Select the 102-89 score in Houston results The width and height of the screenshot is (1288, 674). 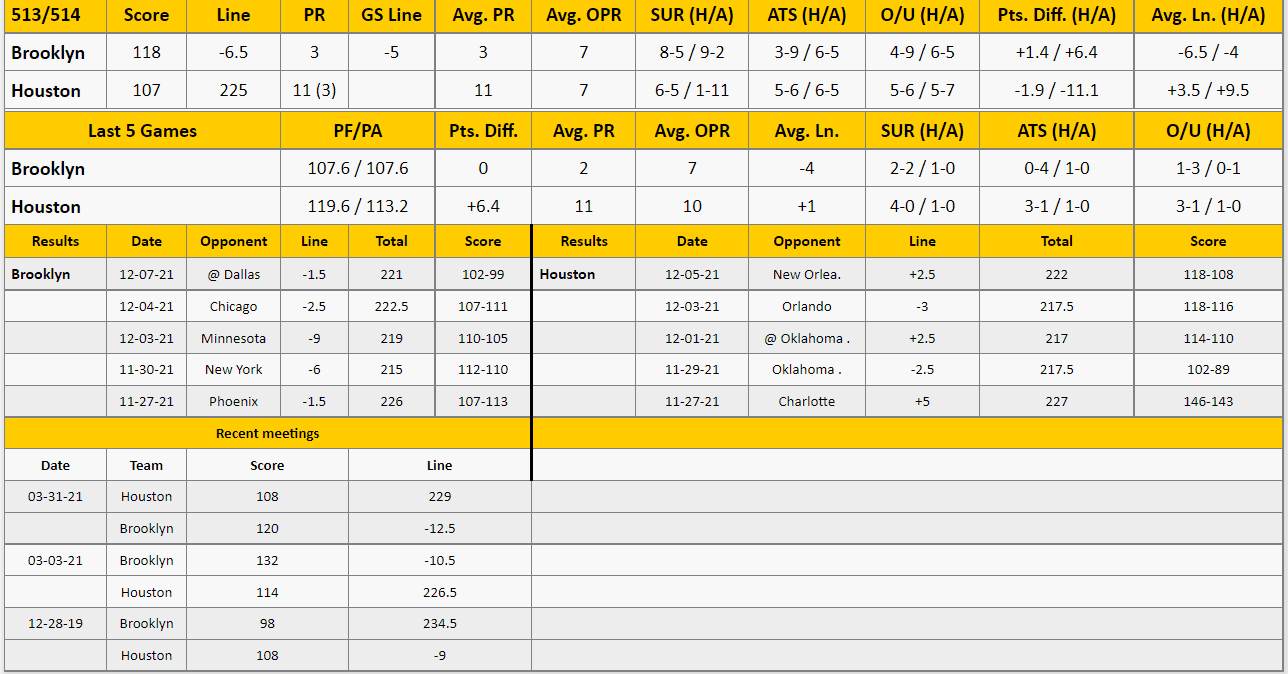[x=1207, y=369]
